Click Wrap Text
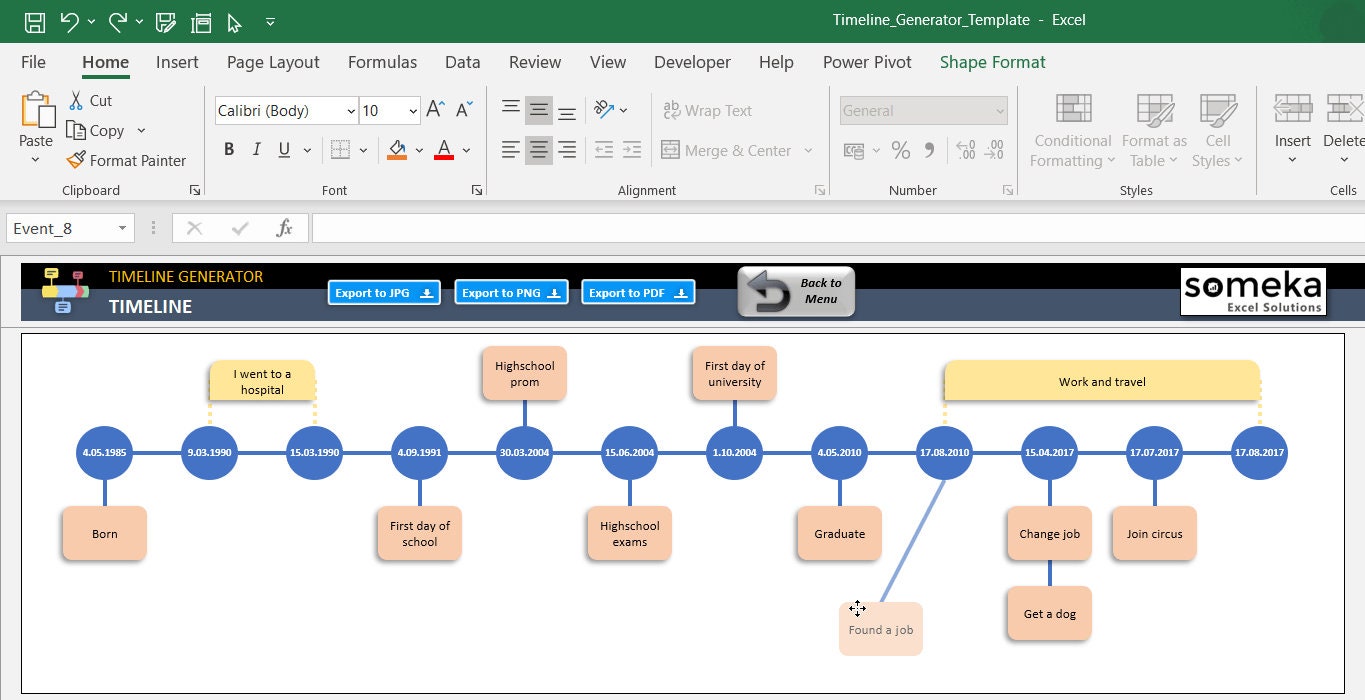Viewport: 1365px width, 700px height. coord(707,111)
